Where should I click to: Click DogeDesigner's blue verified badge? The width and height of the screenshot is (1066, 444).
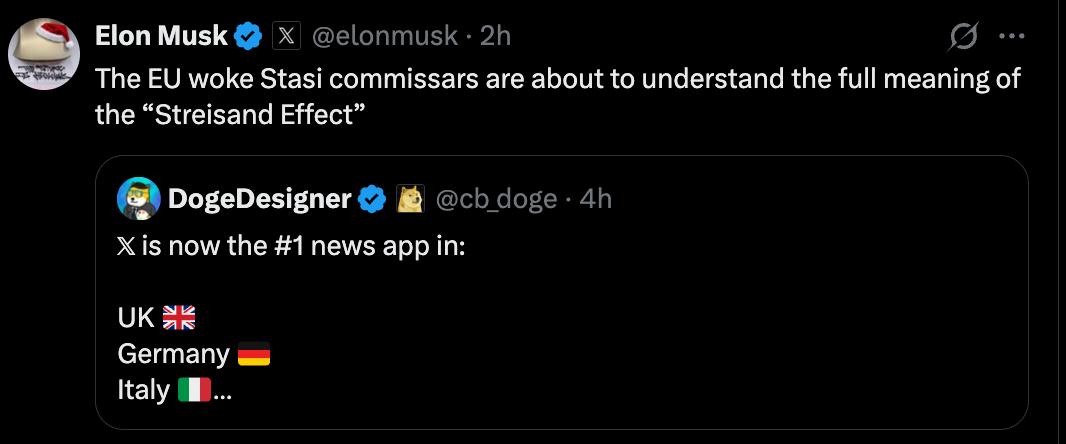(x=372, y=200)
